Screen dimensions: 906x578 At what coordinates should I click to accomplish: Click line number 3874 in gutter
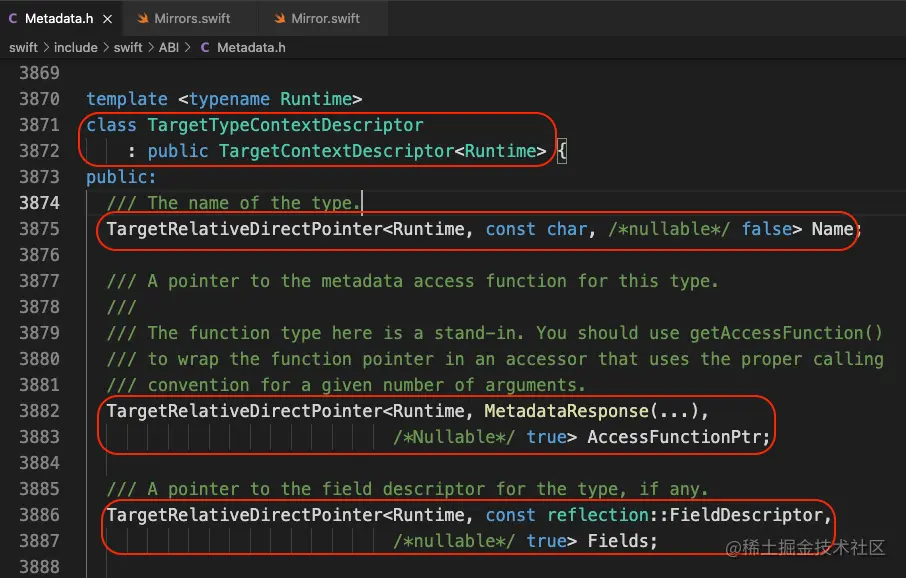39,203
